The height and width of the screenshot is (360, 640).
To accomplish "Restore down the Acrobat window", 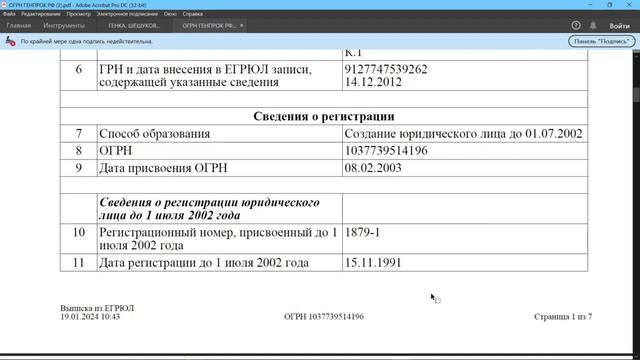I will pos(609,4).
